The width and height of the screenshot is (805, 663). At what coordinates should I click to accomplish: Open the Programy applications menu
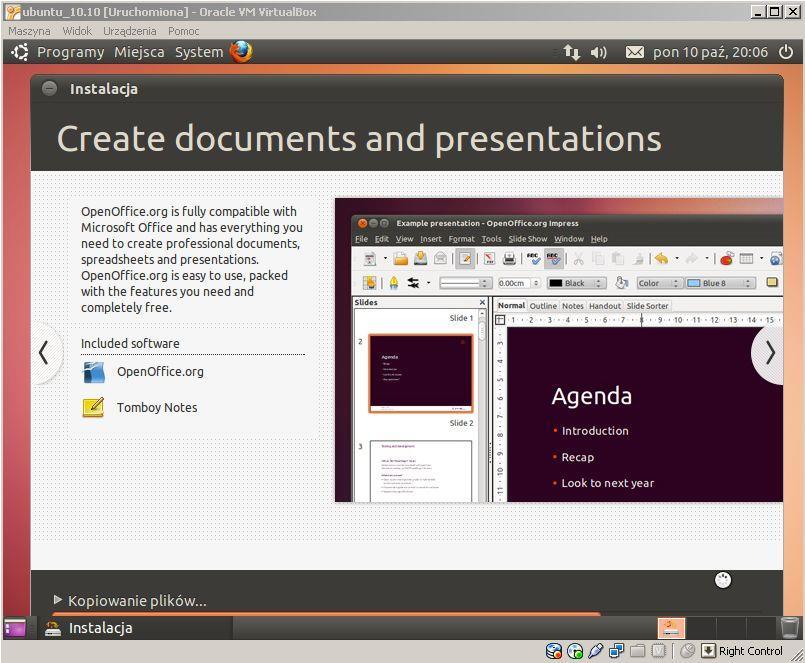(70, 52)
